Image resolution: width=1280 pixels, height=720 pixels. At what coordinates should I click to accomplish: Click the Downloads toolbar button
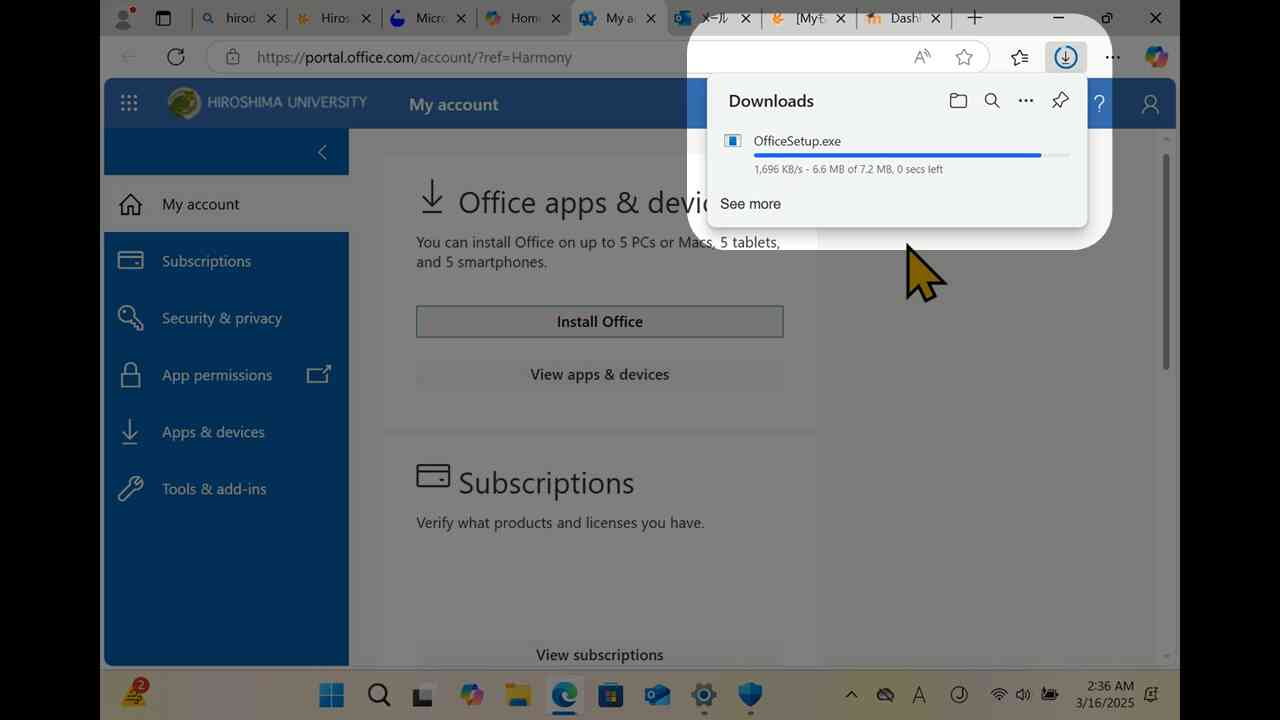1066,57
